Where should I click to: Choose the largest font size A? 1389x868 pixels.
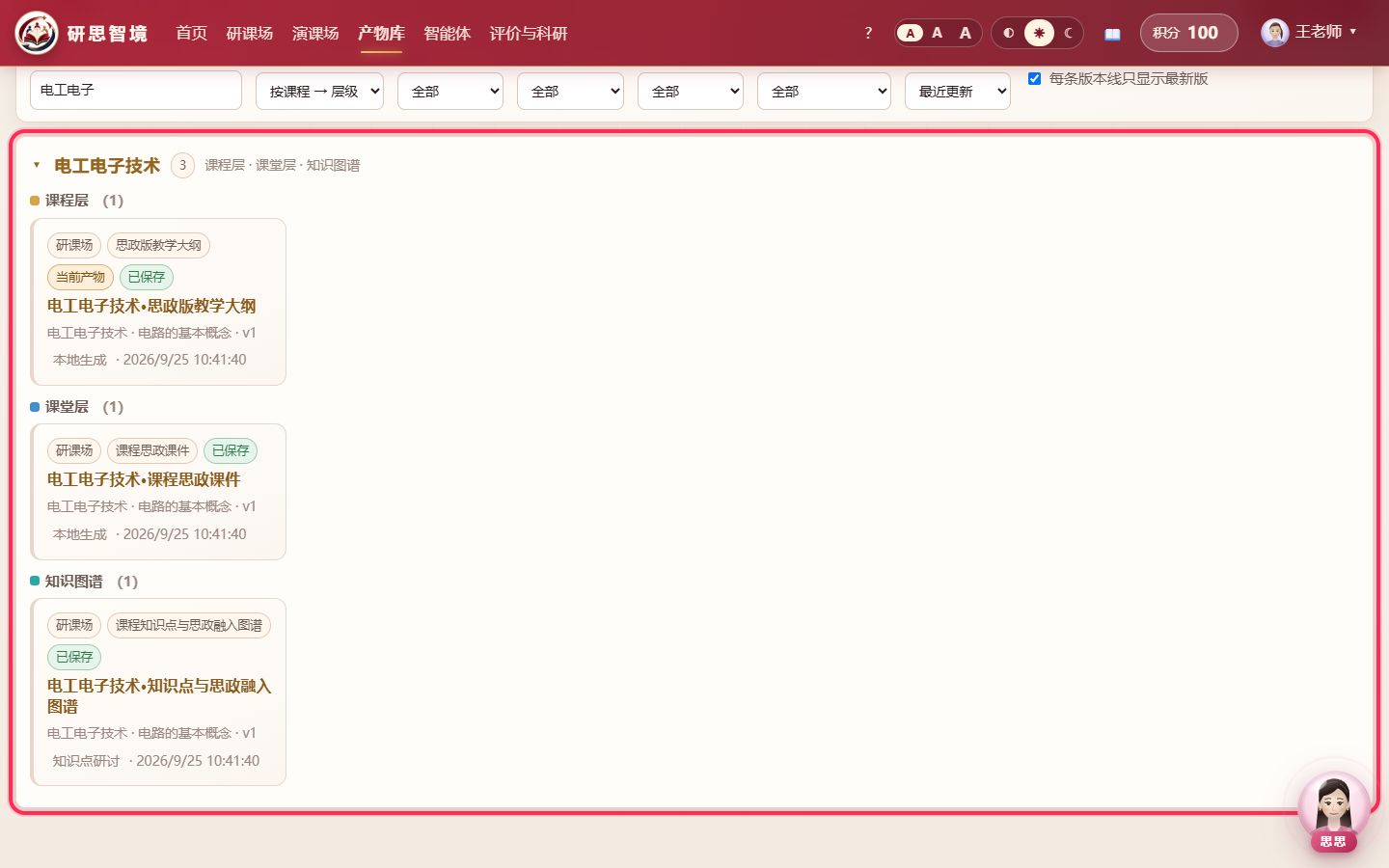[x=965, y=33]
